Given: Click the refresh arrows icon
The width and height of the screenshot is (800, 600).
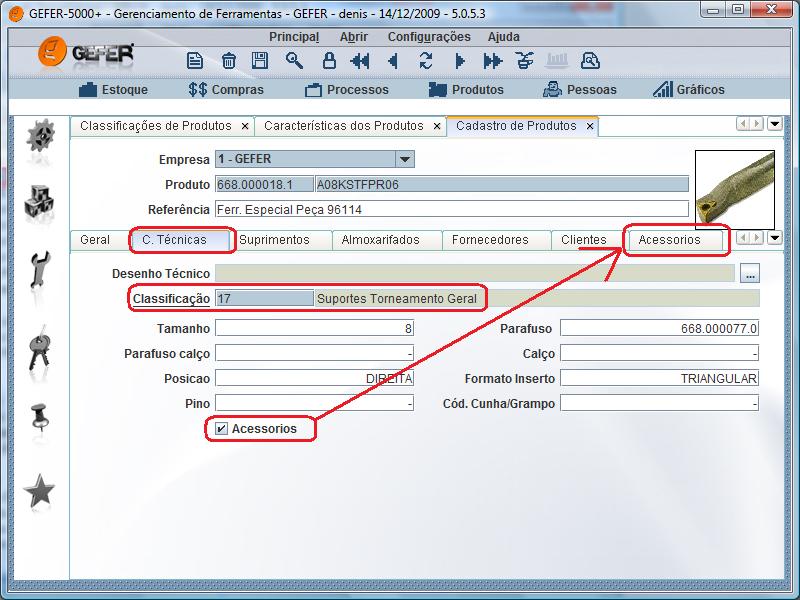Looking at the screenshot, I should click(x=426, y=61).
